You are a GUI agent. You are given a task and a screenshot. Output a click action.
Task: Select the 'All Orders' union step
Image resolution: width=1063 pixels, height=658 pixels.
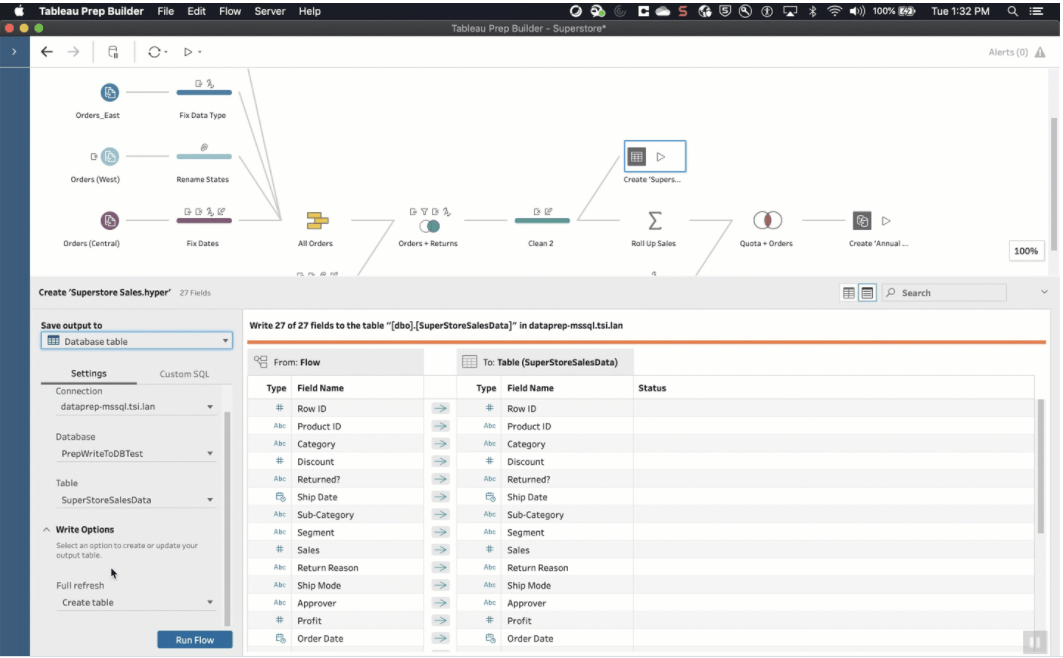click(x=315, y=221)
